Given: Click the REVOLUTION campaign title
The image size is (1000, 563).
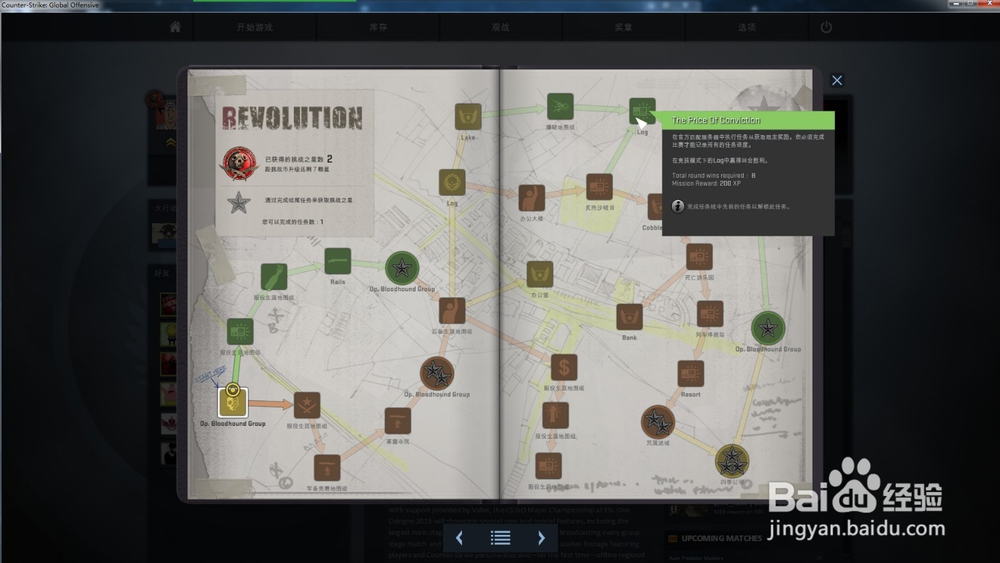Looking at the screenshot, I should [x=292, y=118].
